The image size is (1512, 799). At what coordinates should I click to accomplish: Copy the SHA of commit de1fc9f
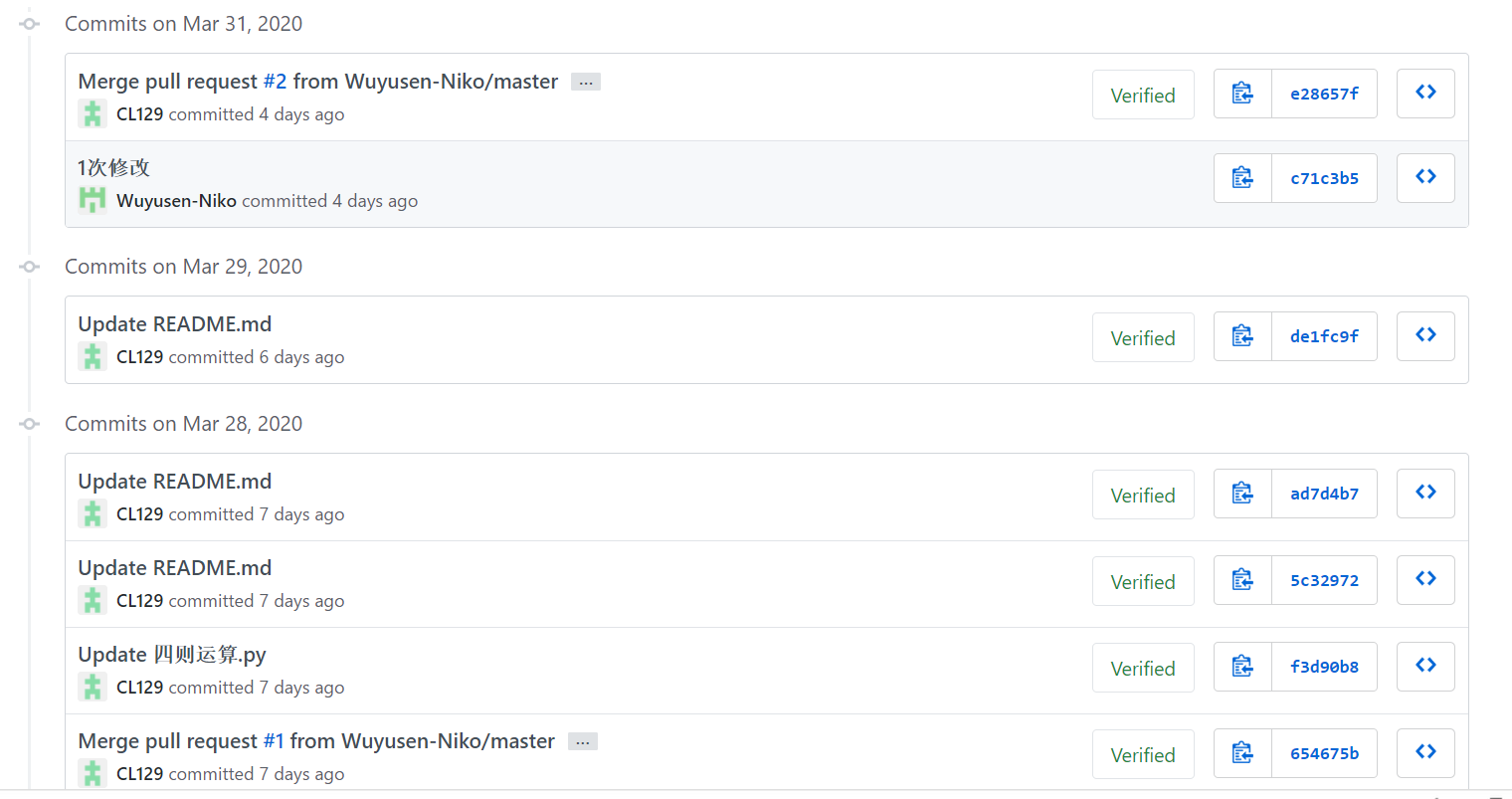[1242, 336]
